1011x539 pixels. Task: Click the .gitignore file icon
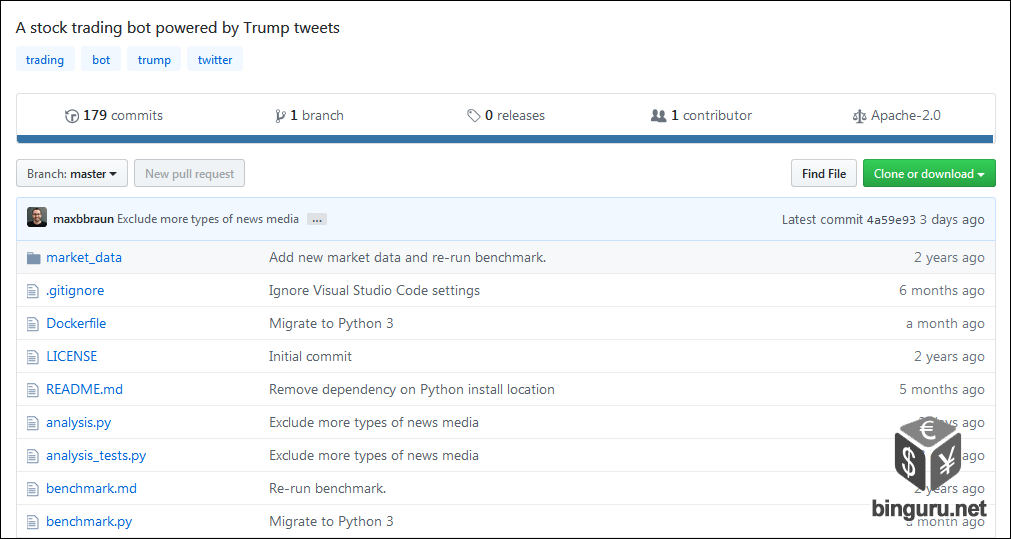(x=33, y=291)
